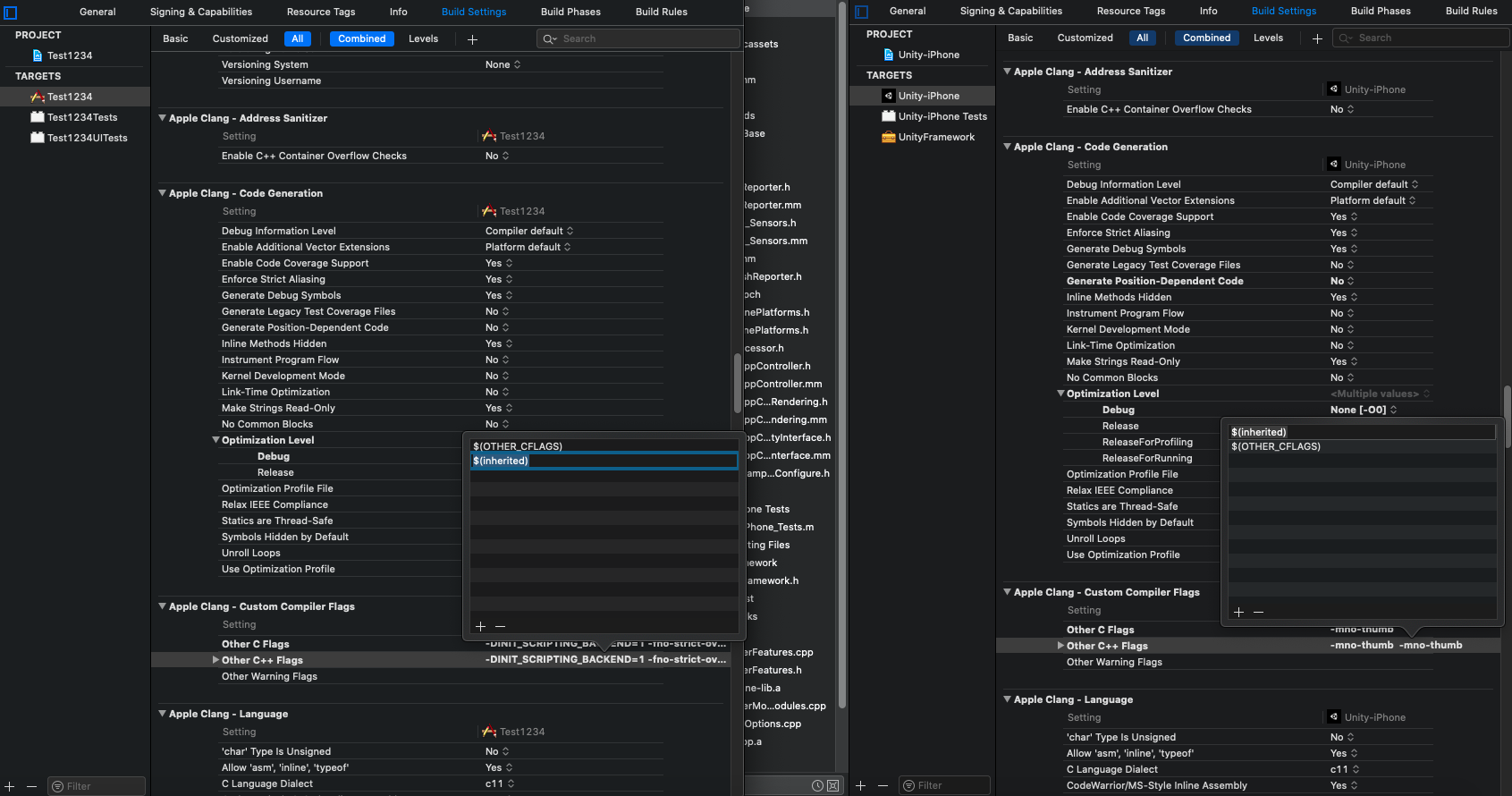The width and height of the screenshot is (1512, 796).
Task: Expand Other C++ Flags in left window
Action: pyautogui.click(x=215, y=660)
